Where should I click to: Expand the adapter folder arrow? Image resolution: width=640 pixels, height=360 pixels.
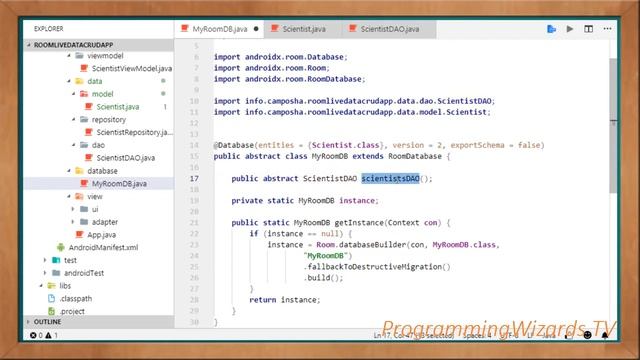pyautogui.click(x=73, y=222)
